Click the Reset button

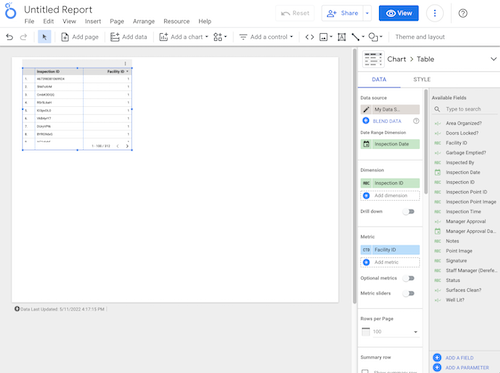click(295, 13)
